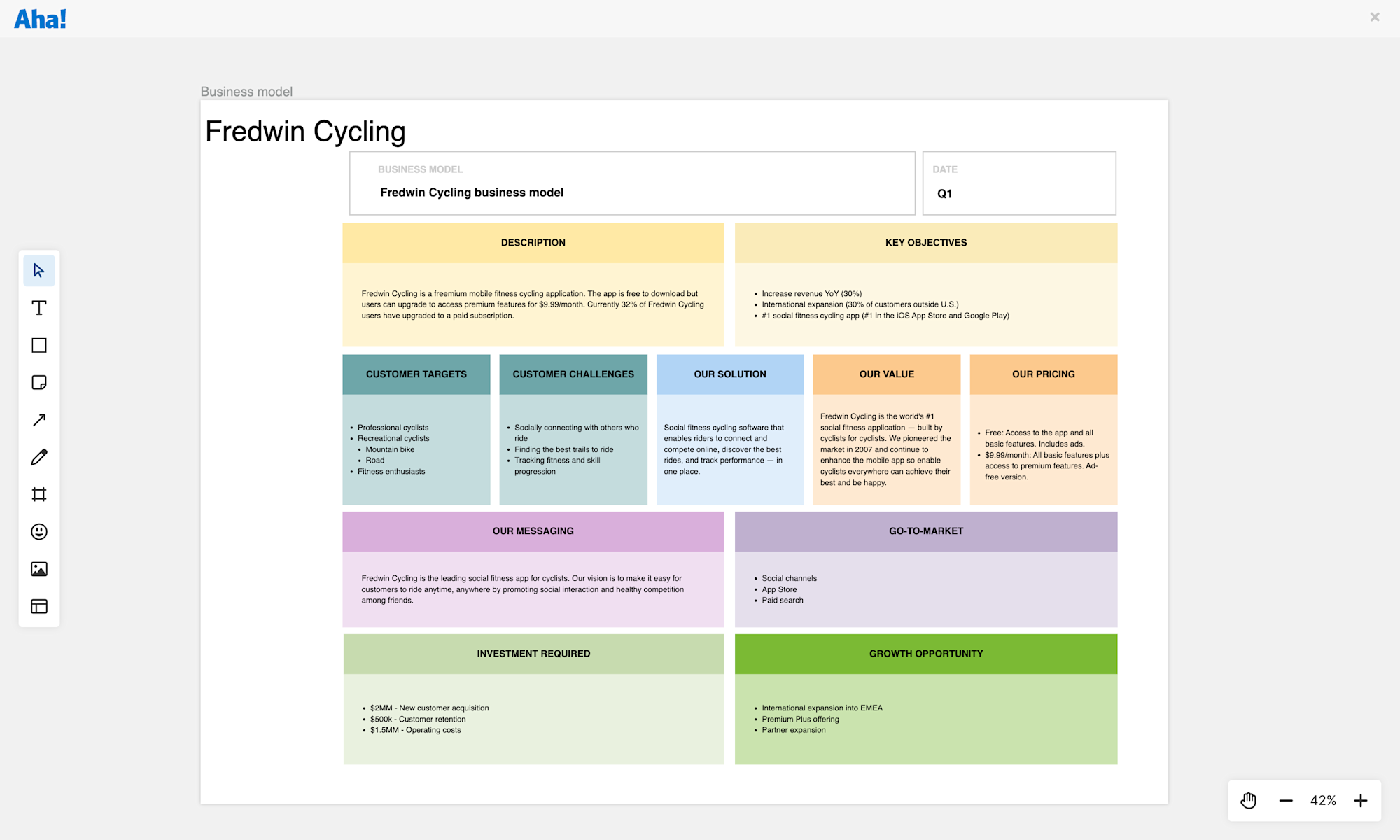Insert an image onto the whiteboard

pos(39,569)
